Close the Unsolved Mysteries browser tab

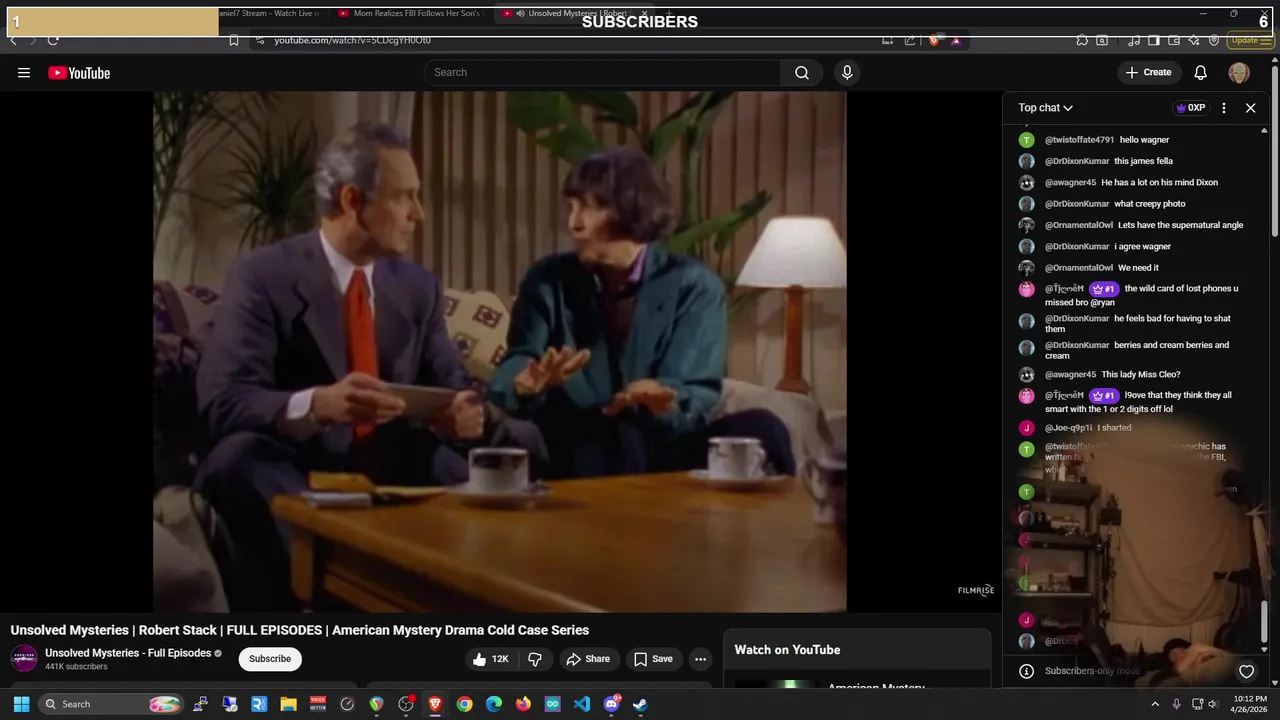point(644,14)
